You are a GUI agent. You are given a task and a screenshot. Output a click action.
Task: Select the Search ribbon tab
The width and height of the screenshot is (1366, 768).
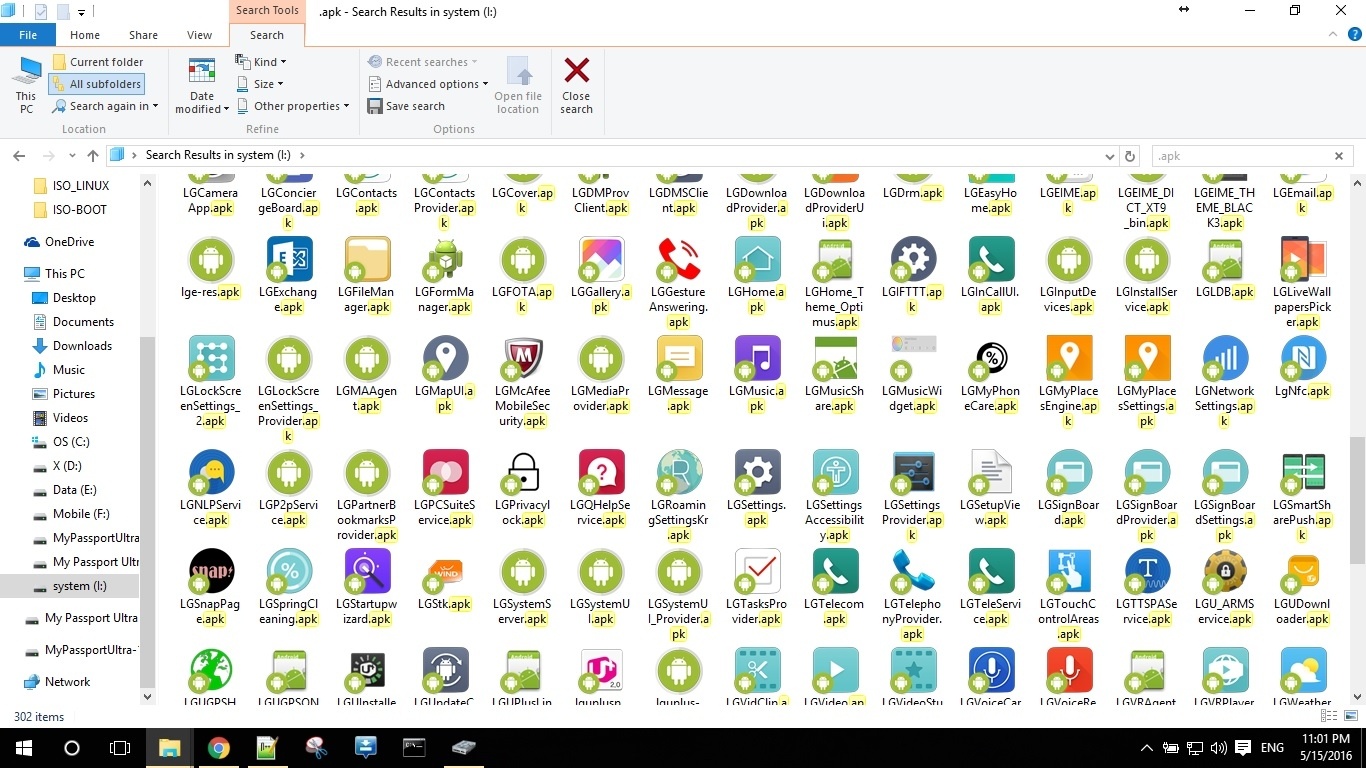(x=267, y=35)
